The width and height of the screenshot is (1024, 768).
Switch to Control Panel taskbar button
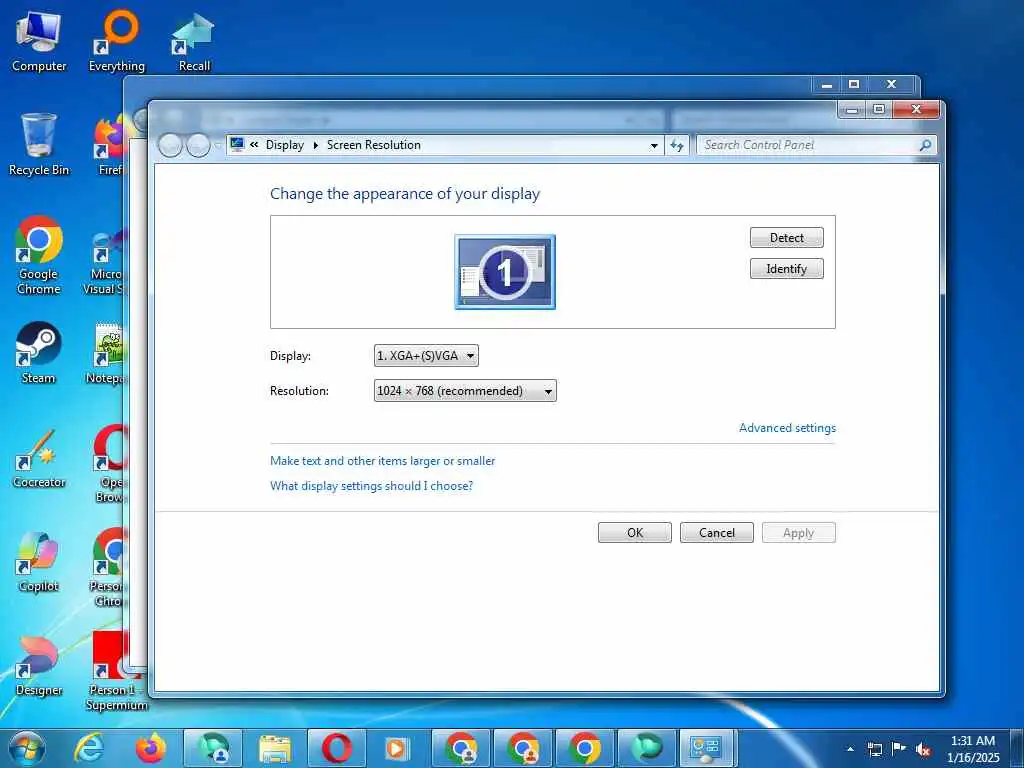(x=708, y=748)
